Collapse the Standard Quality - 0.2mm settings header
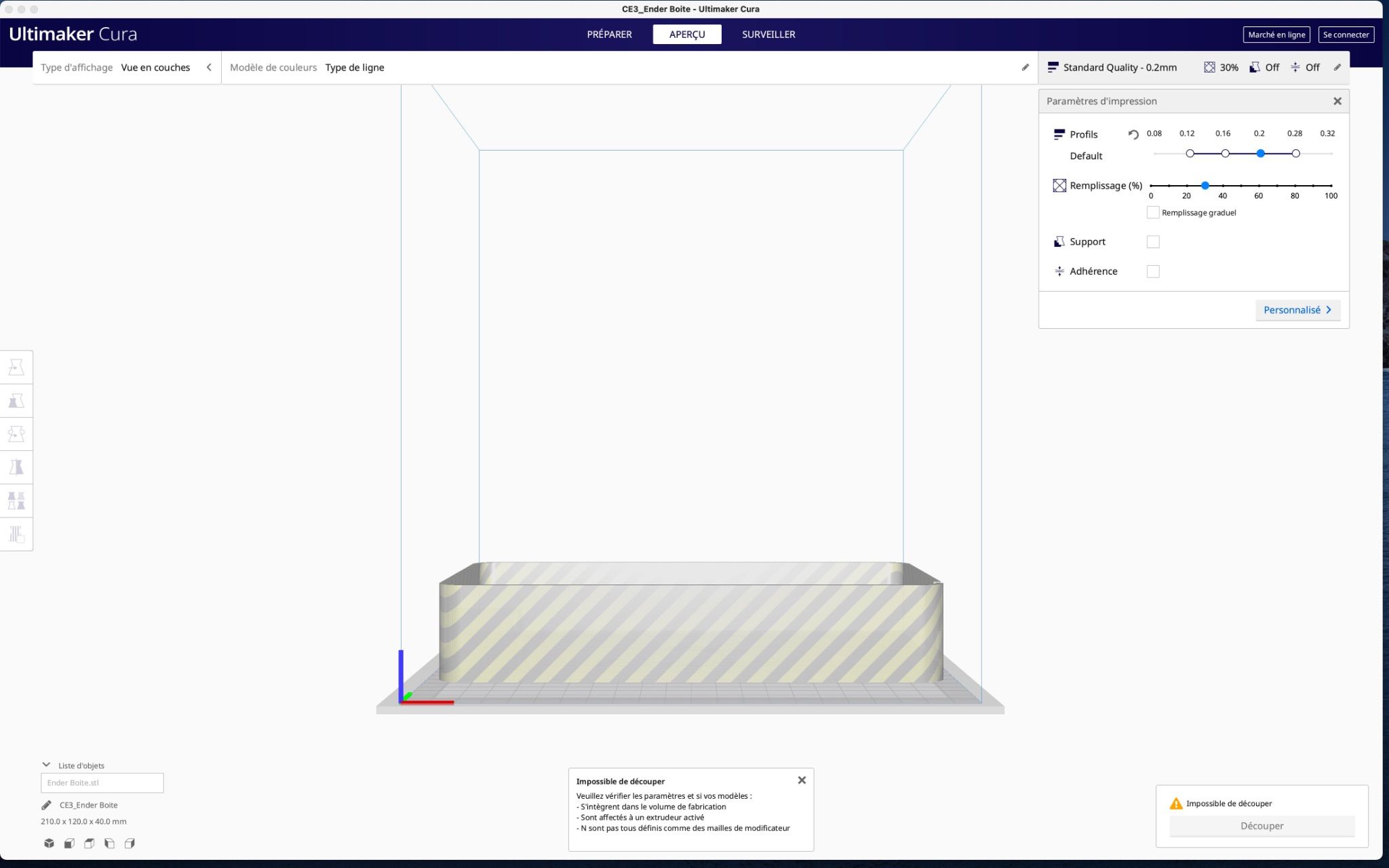 (x=1193, y=67)
